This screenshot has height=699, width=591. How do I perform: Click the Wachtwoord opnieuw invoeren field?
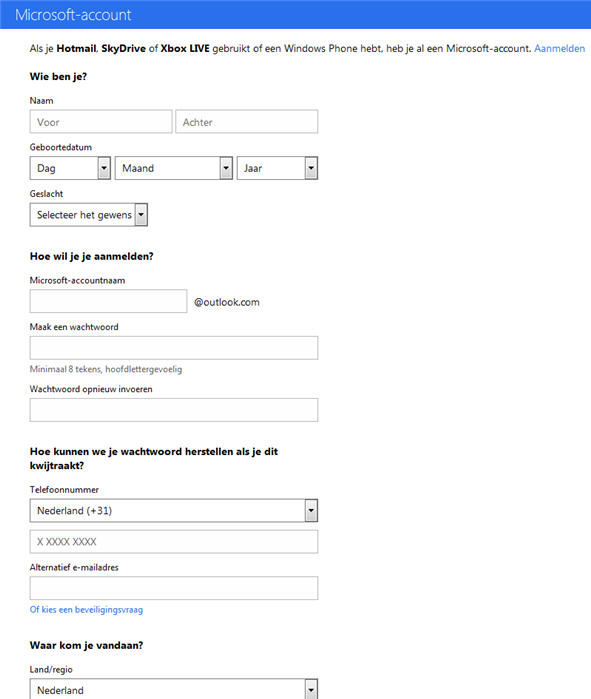pyautogui.click(x=174, y=410)
